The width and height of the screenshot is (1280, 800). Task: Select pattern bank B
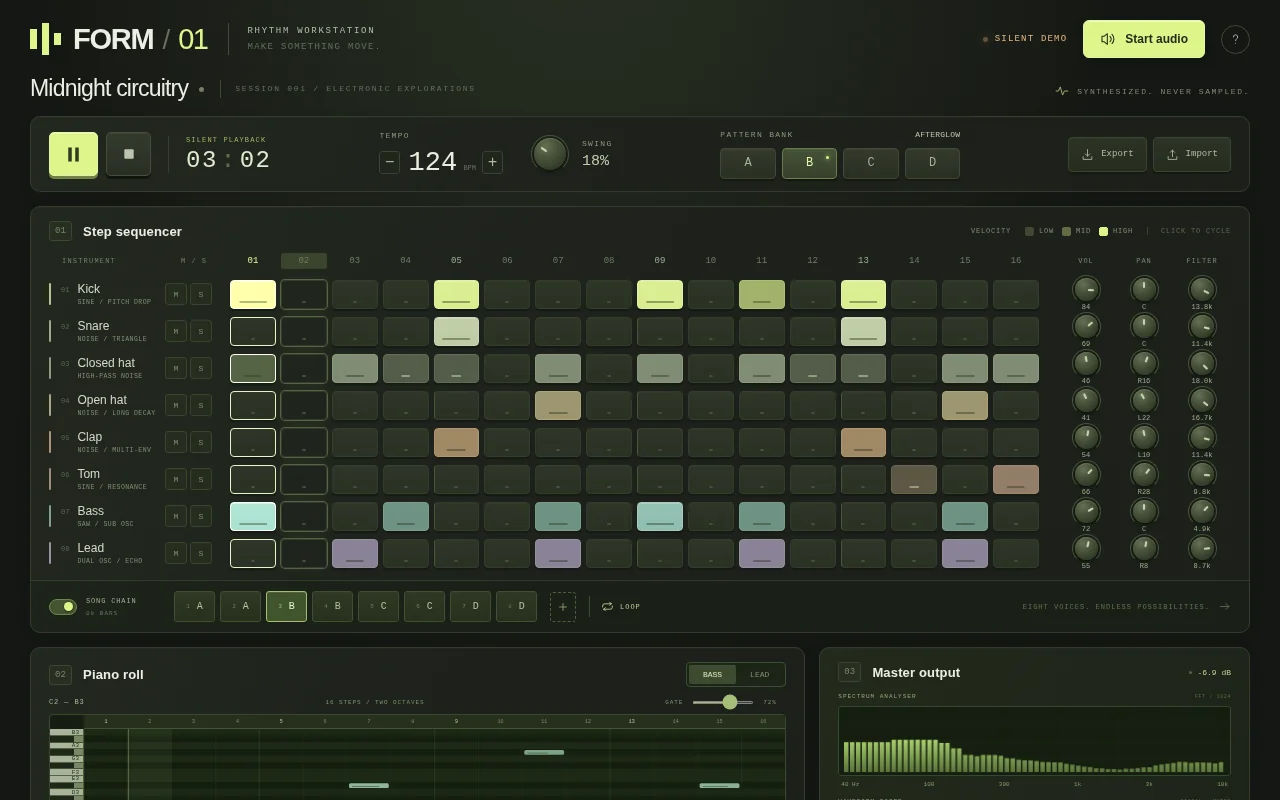(809, 163)
